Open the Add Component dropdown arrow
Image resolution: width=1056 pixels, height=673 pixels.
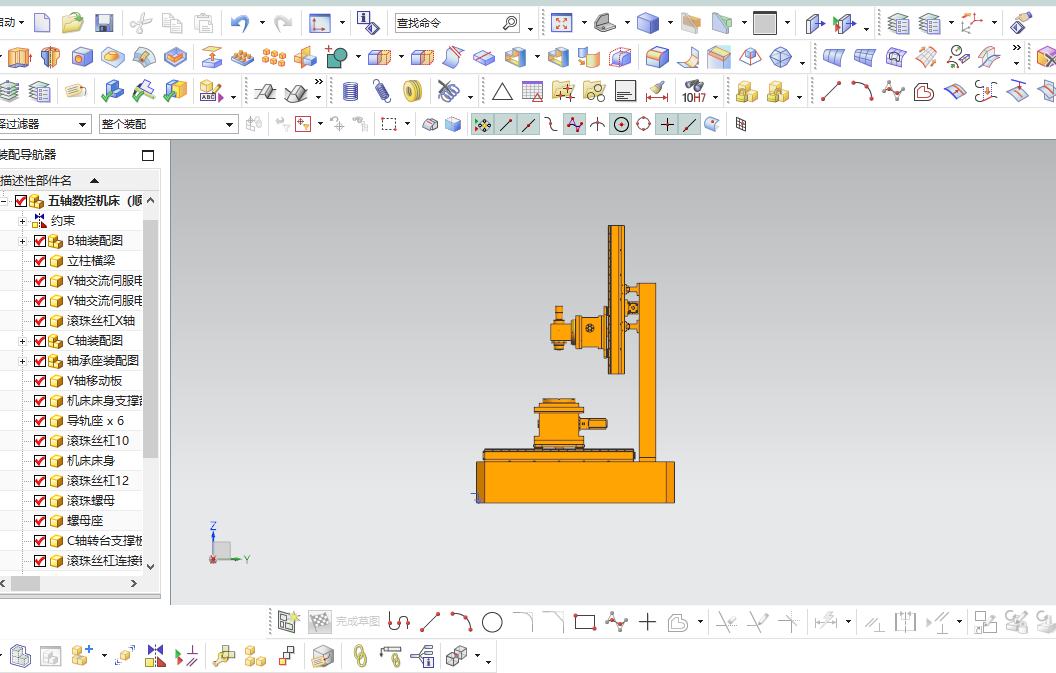104,655
